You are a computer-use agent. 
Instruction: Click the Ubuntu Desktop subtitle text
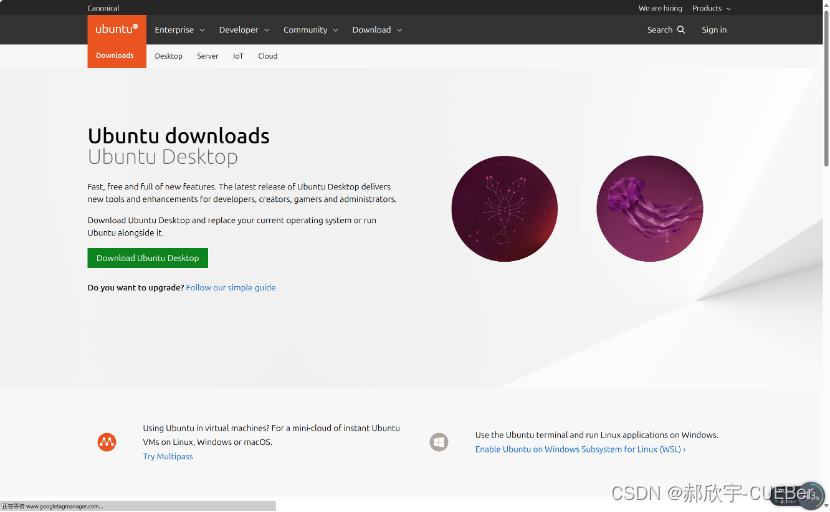(x=163, y=157)
